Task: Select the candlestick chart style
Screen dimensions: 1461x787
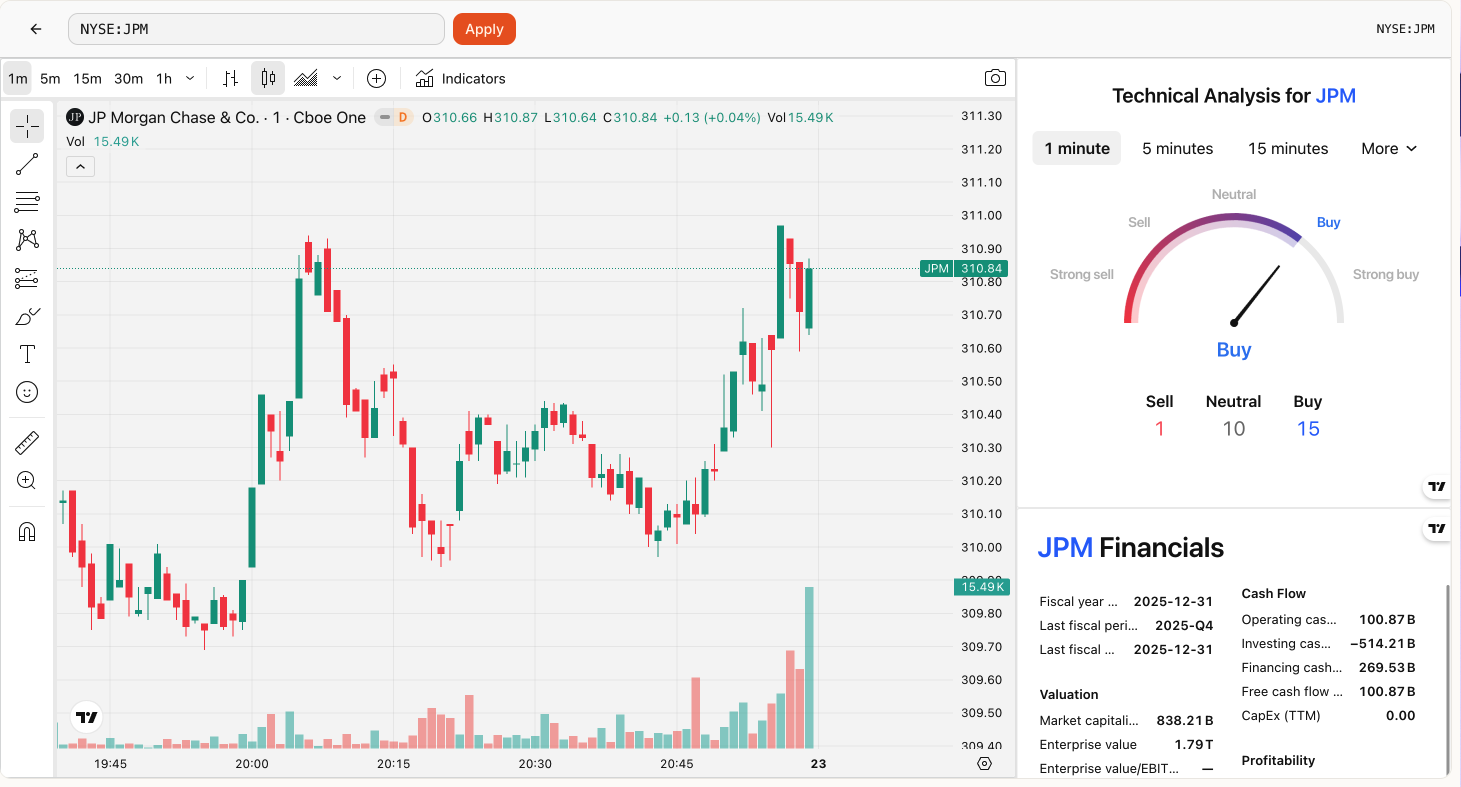Action: [268, 78]
